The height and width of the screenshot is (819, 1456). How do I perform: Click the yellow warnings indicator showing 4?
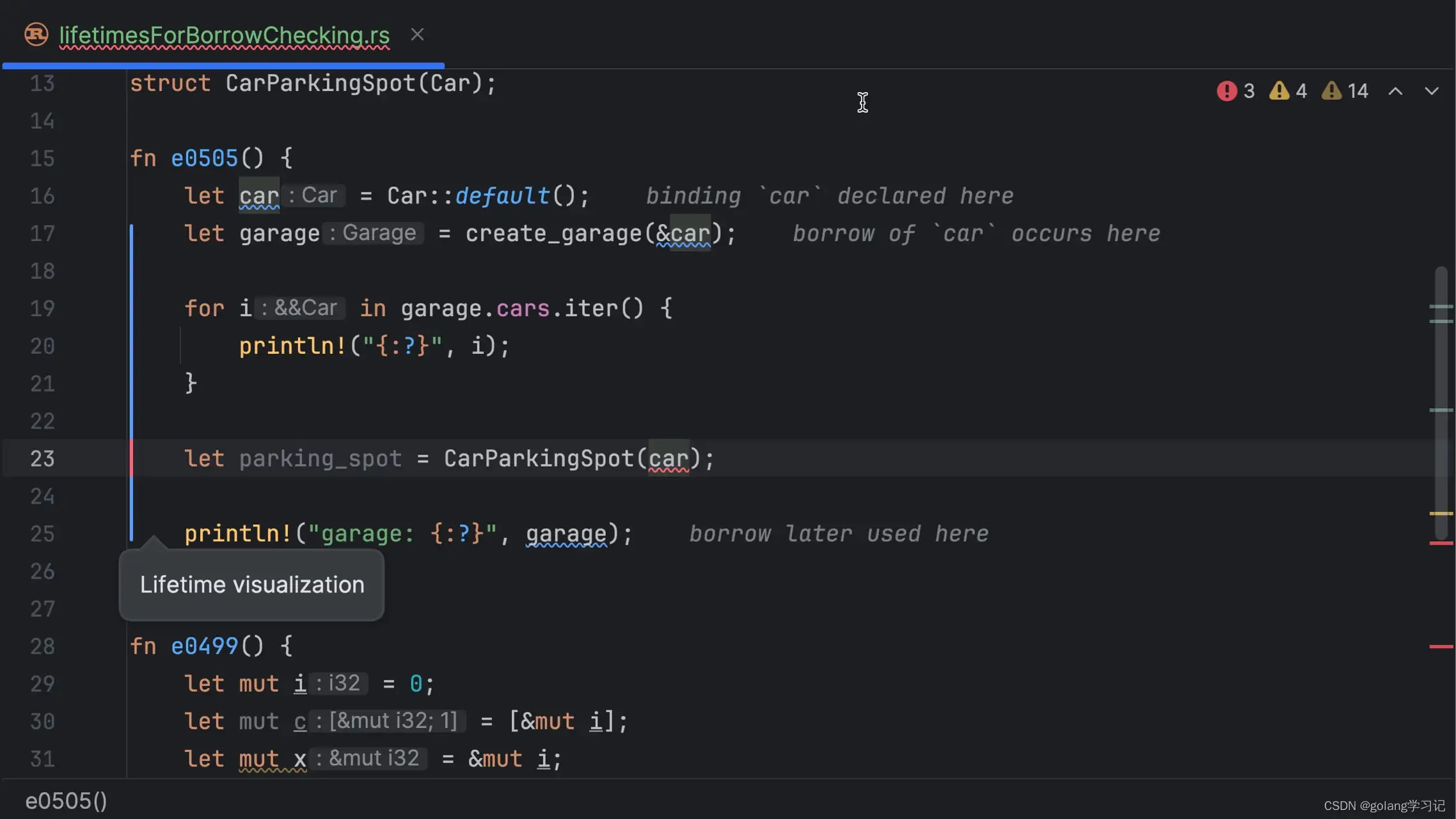[1288, 91]
